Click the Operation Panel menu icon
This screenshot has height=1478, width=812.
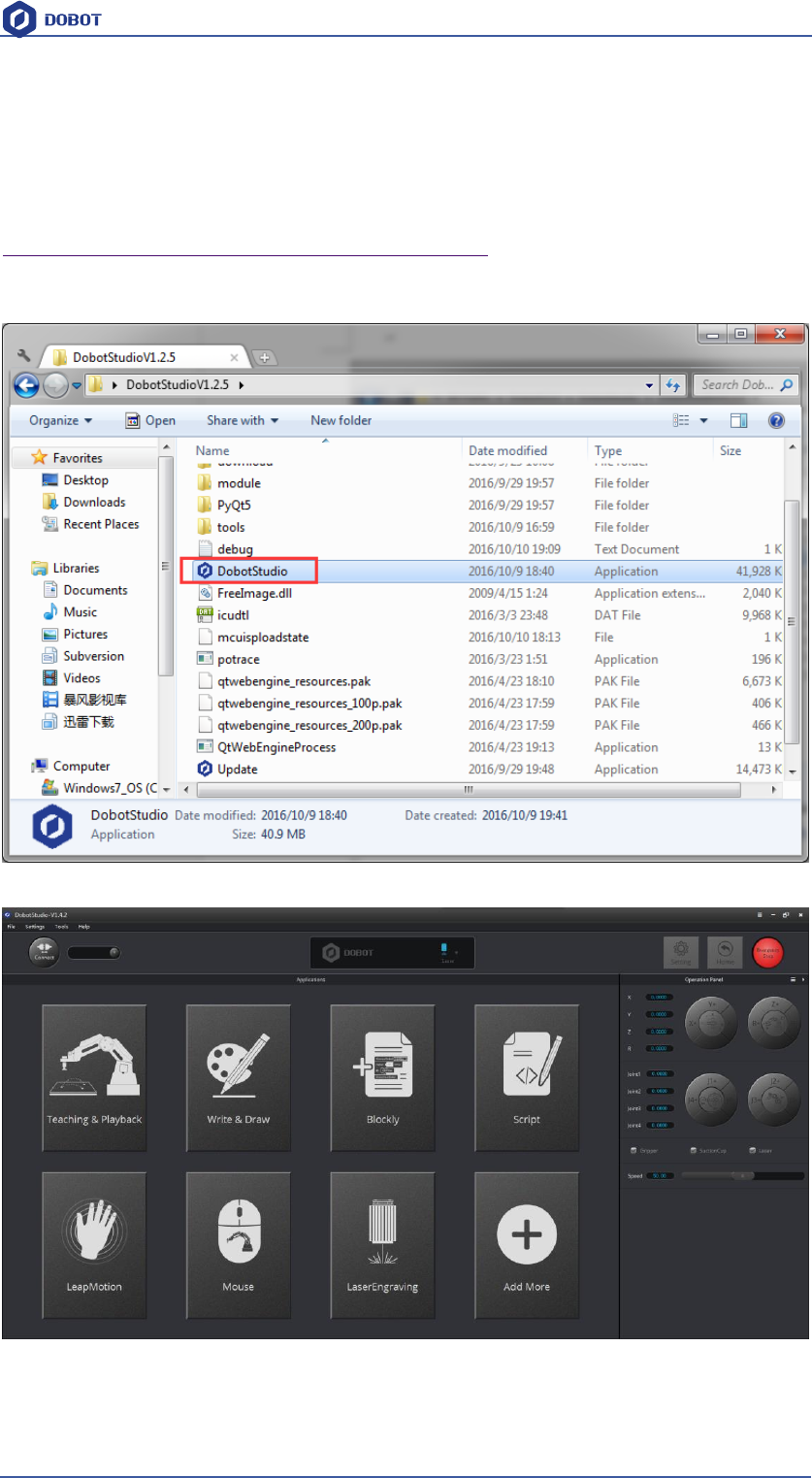[793, 979]
